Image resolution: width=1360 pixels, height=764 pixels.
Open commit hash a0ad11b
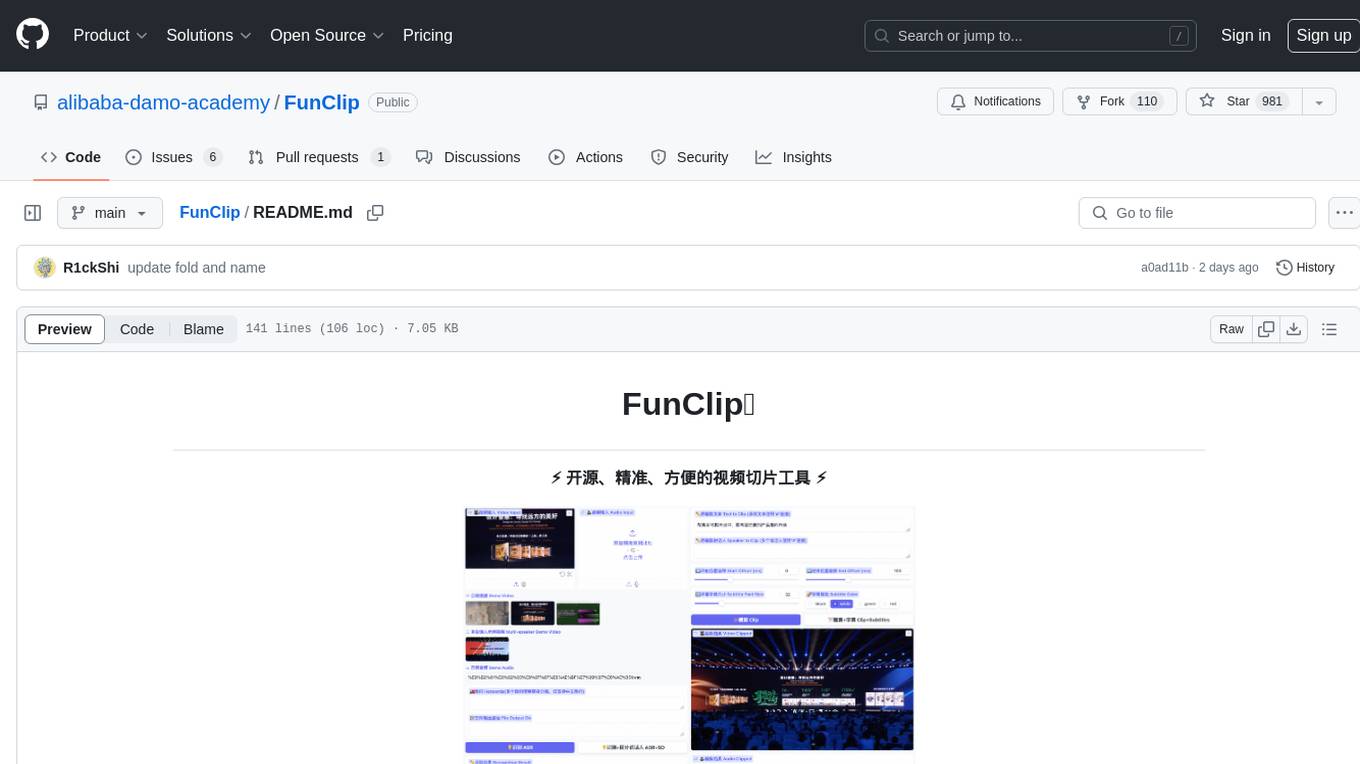click(x=1164, y=267)
